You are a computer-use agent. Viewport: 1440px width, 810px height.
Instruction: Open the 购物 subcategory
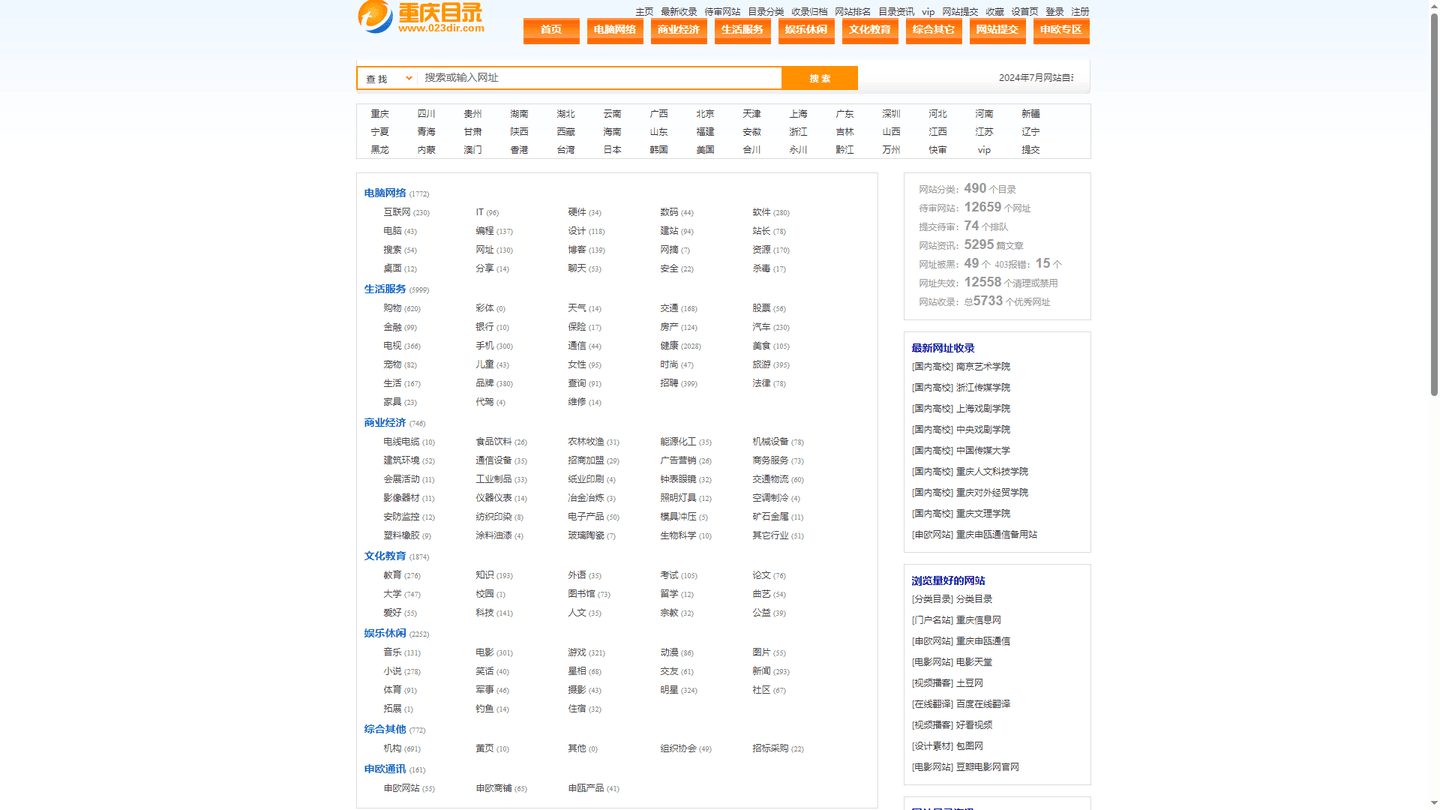click(392, 309)
